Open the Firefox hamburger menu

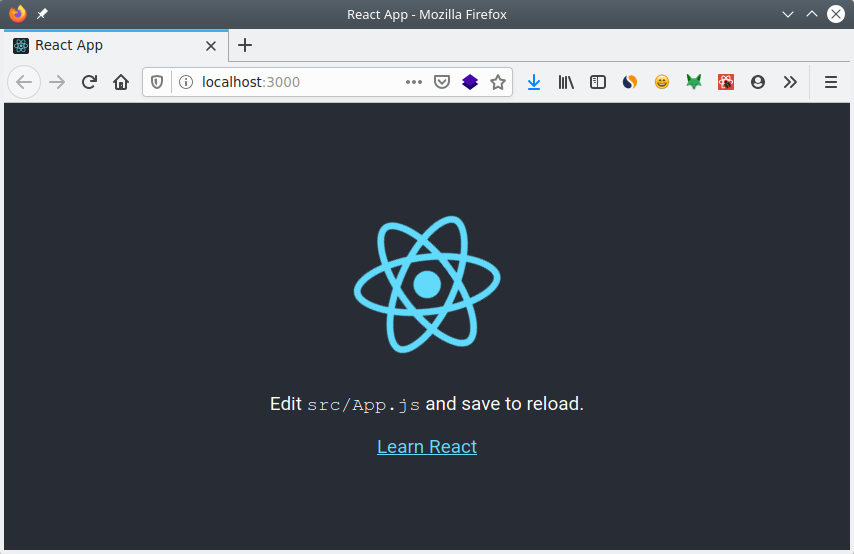point(831,82)
